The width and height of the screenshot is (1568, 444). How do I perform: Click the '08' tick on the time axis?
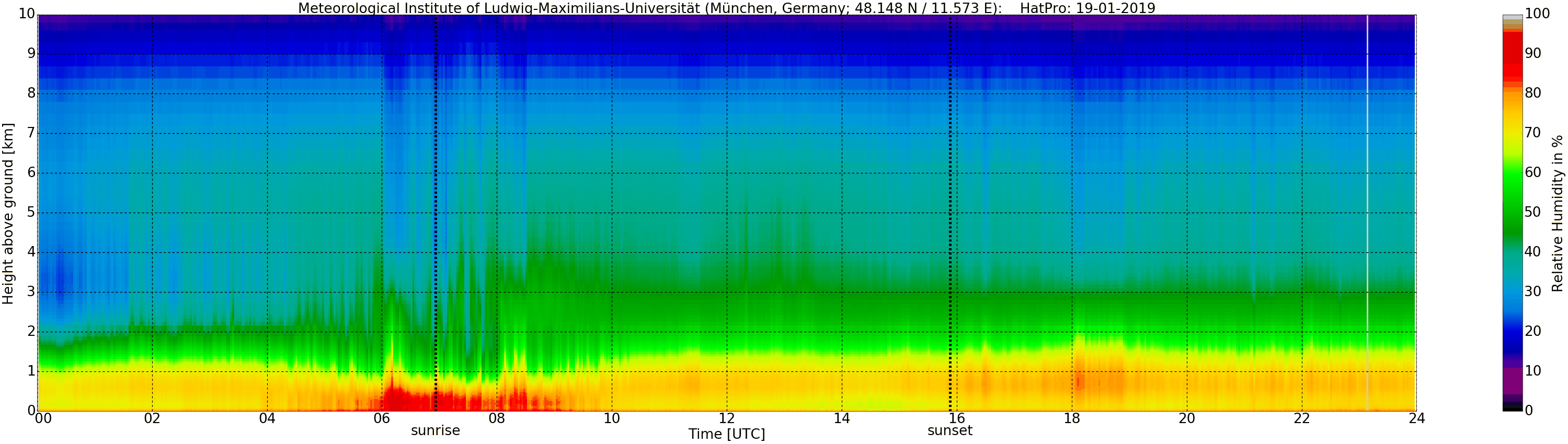click(x=497, y=418)
